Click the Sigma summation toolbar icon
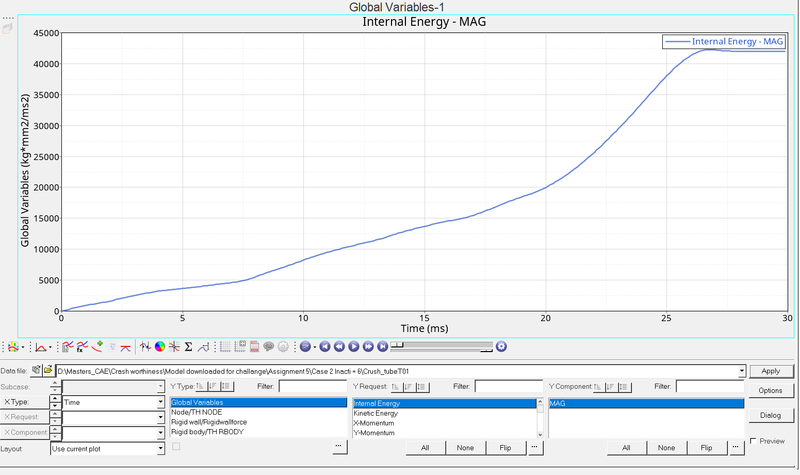This screenshot has width=800, height=475. coord(188,347)
